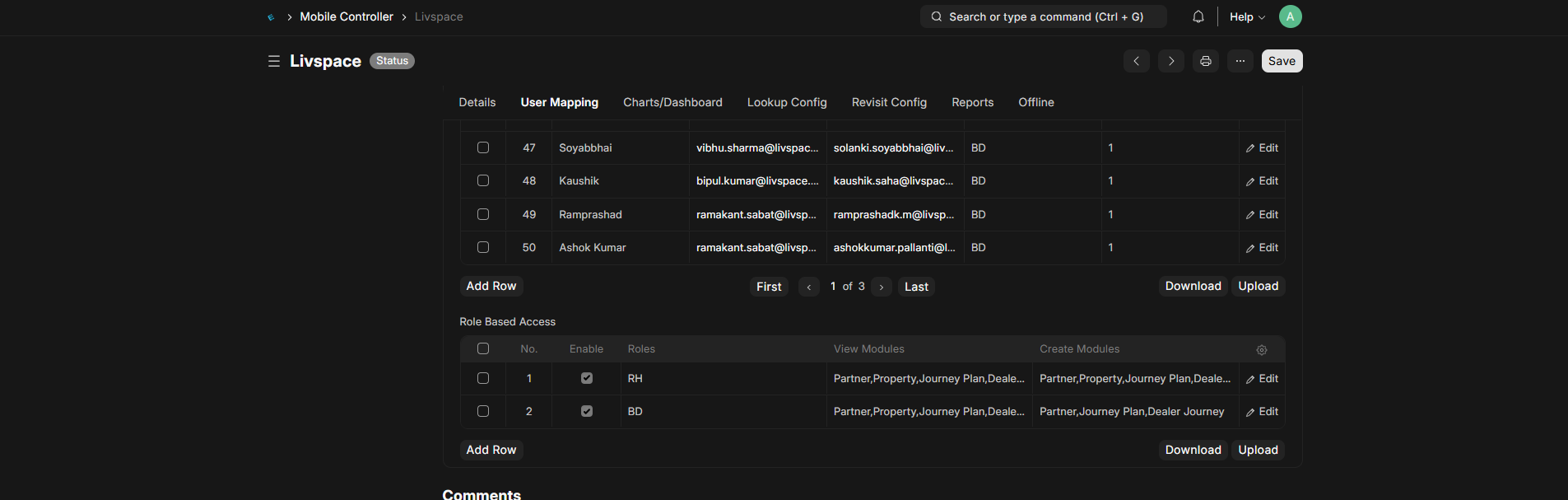
Task: Switch to the User Mapping tab
Action: pos(560,102)
